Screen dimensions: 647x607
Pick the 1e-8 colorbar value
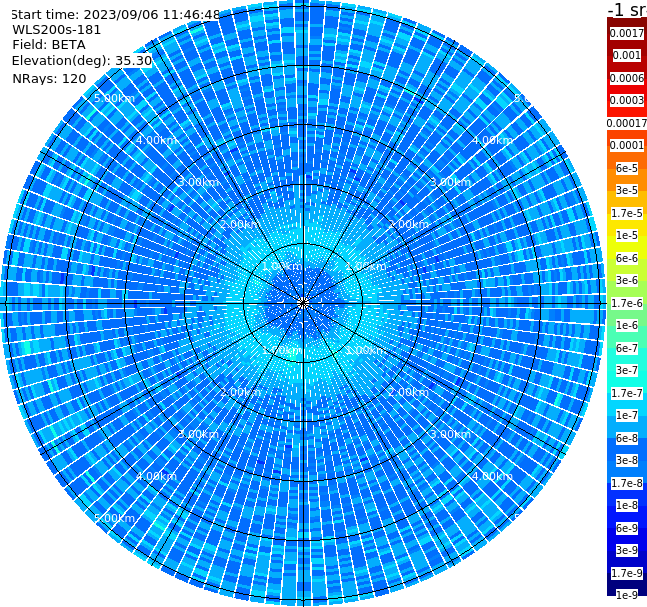pos(627,505)
